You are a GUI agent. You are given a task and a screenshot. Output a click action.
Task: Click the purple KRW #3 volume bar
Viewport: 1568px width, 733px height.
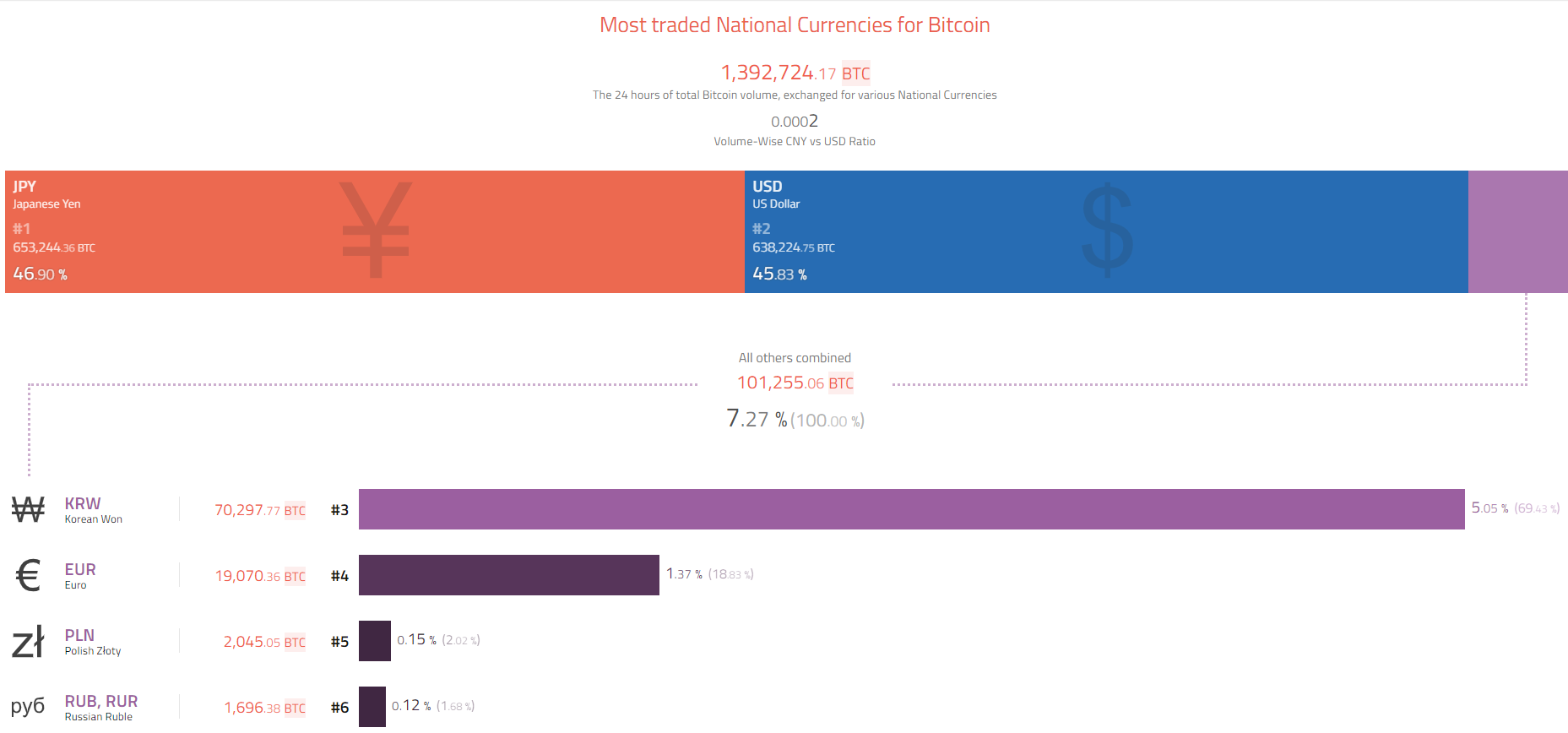pyautogui.click(x=911, y=509)
